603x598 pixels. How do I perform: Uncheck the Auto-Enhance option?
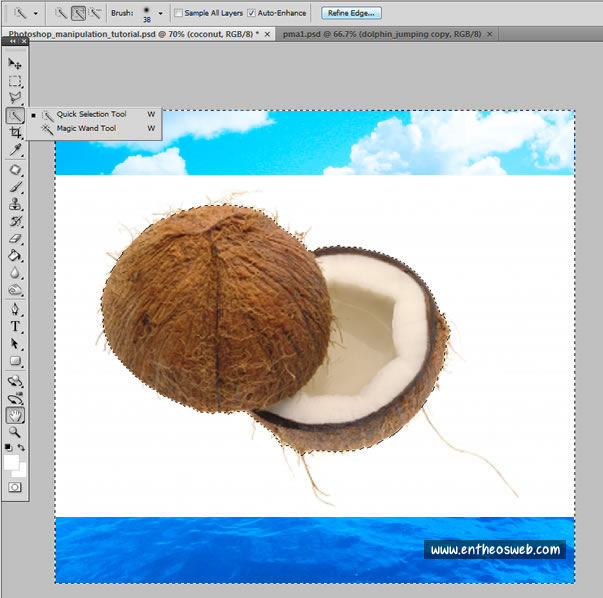tap(251, 13)
